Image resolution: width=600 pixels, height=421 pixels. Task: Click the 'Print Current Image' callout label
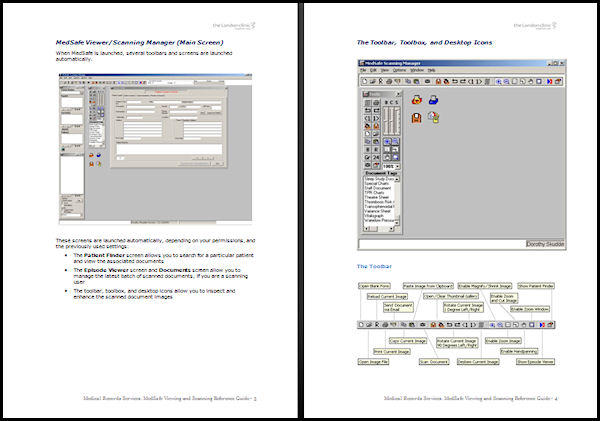tap(392, 351)
